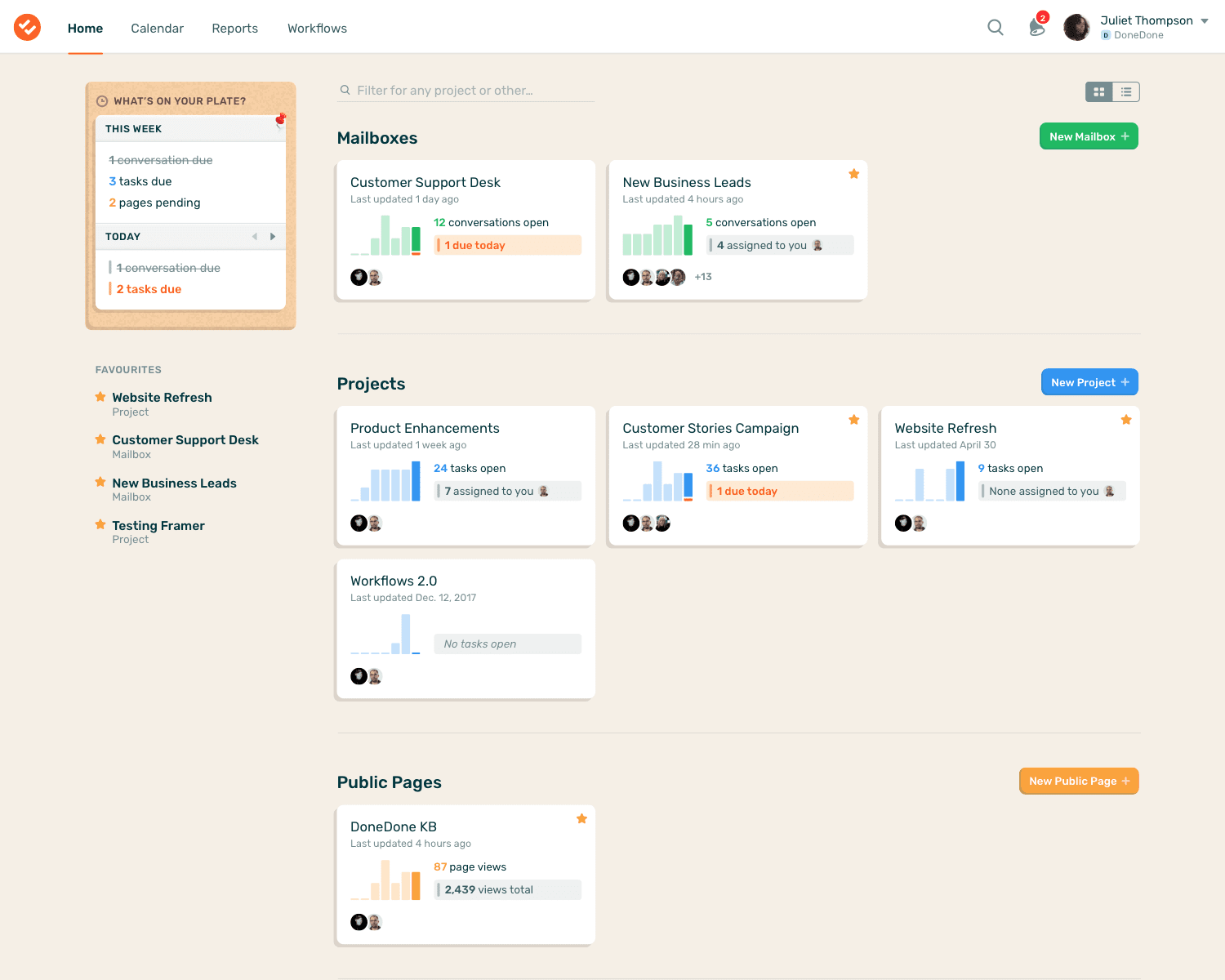Click the clock icon on What's On Your Plate
The width and height of the screenshot is (1225, 980).
pyautogui.click(x=102, y=100)
